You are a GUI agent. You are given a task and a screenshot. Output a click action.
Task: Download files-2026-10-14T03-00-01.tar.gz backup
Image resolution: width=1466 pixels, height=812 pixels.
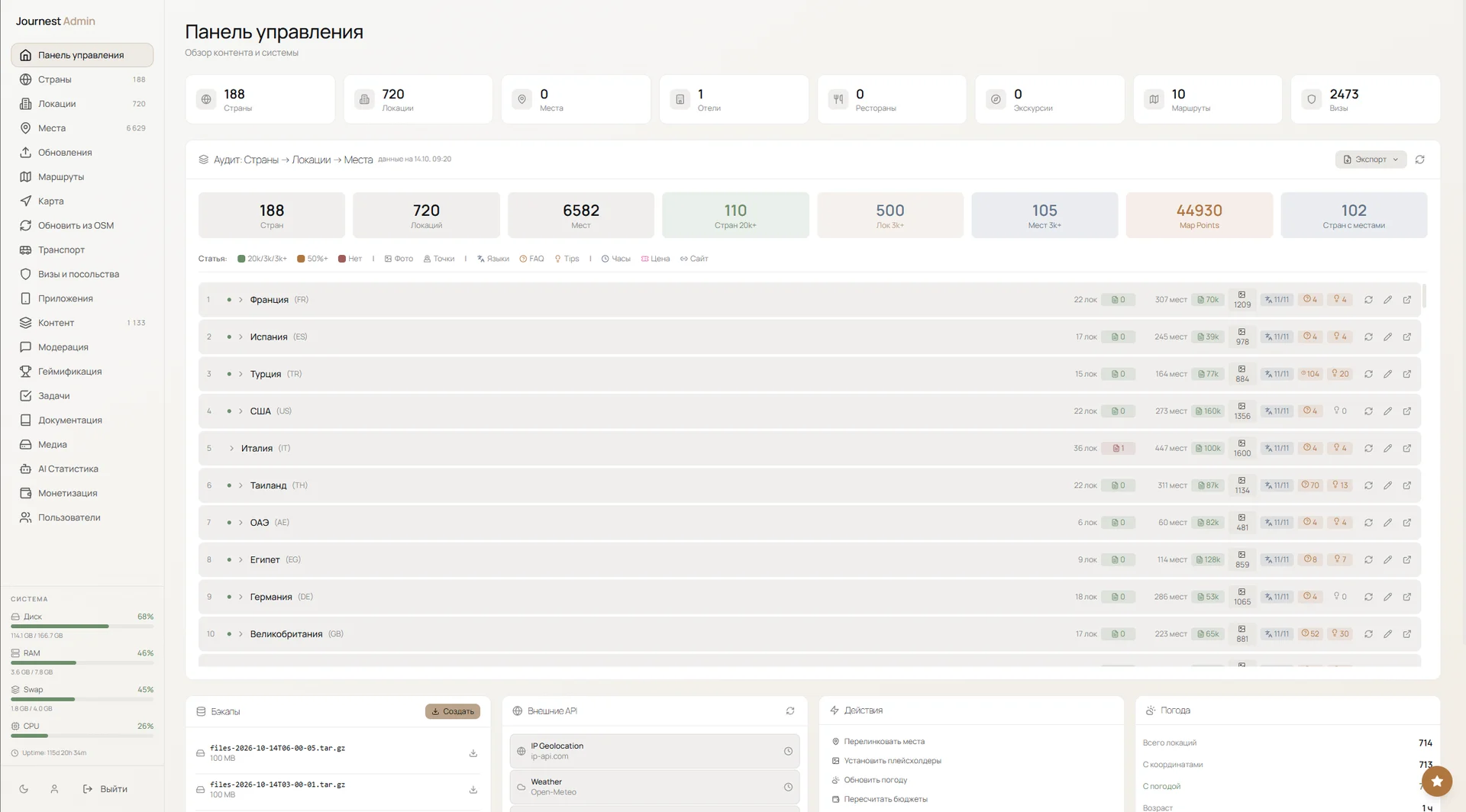[x=473, y=789]
